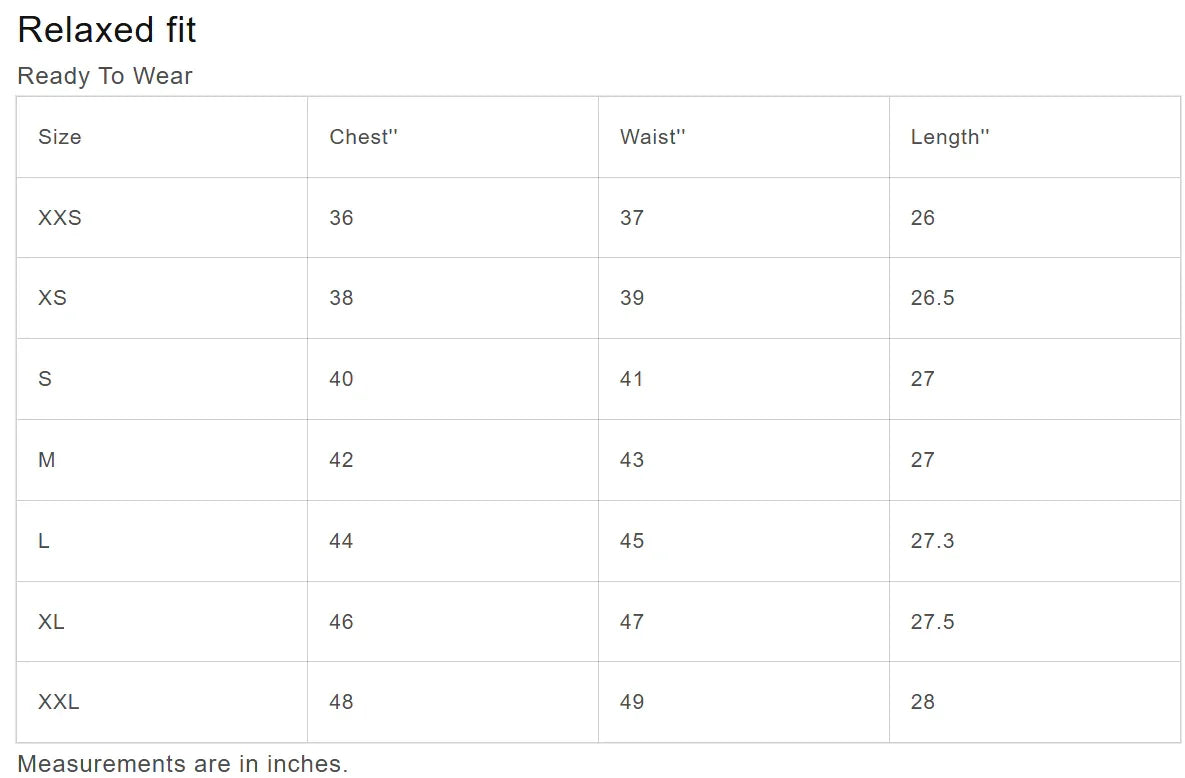Choose the L size row label

[44, 541]
